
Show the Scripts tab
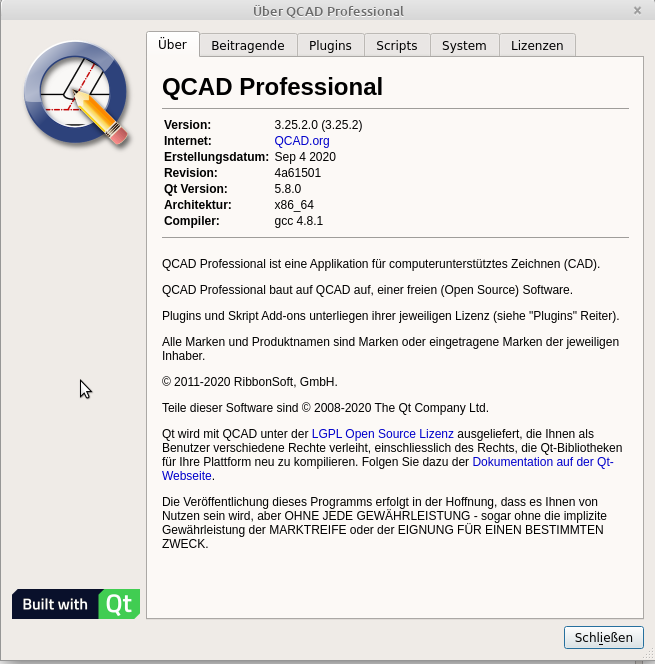pyautogui.click(x=397, y=45)
